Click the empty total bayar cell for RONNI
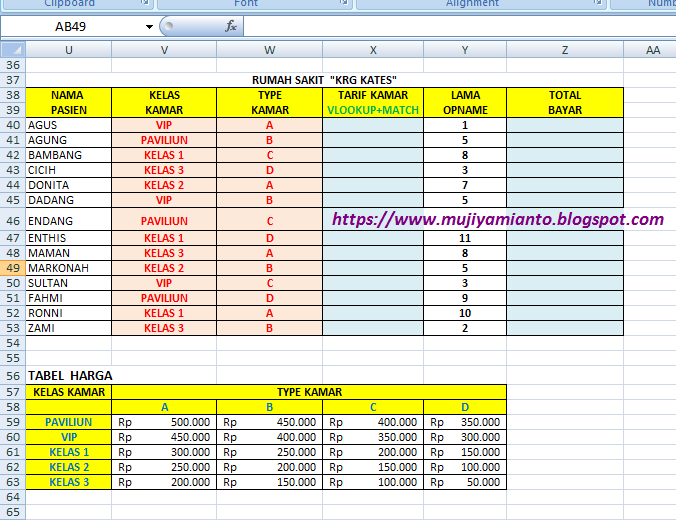 [565, 313]
